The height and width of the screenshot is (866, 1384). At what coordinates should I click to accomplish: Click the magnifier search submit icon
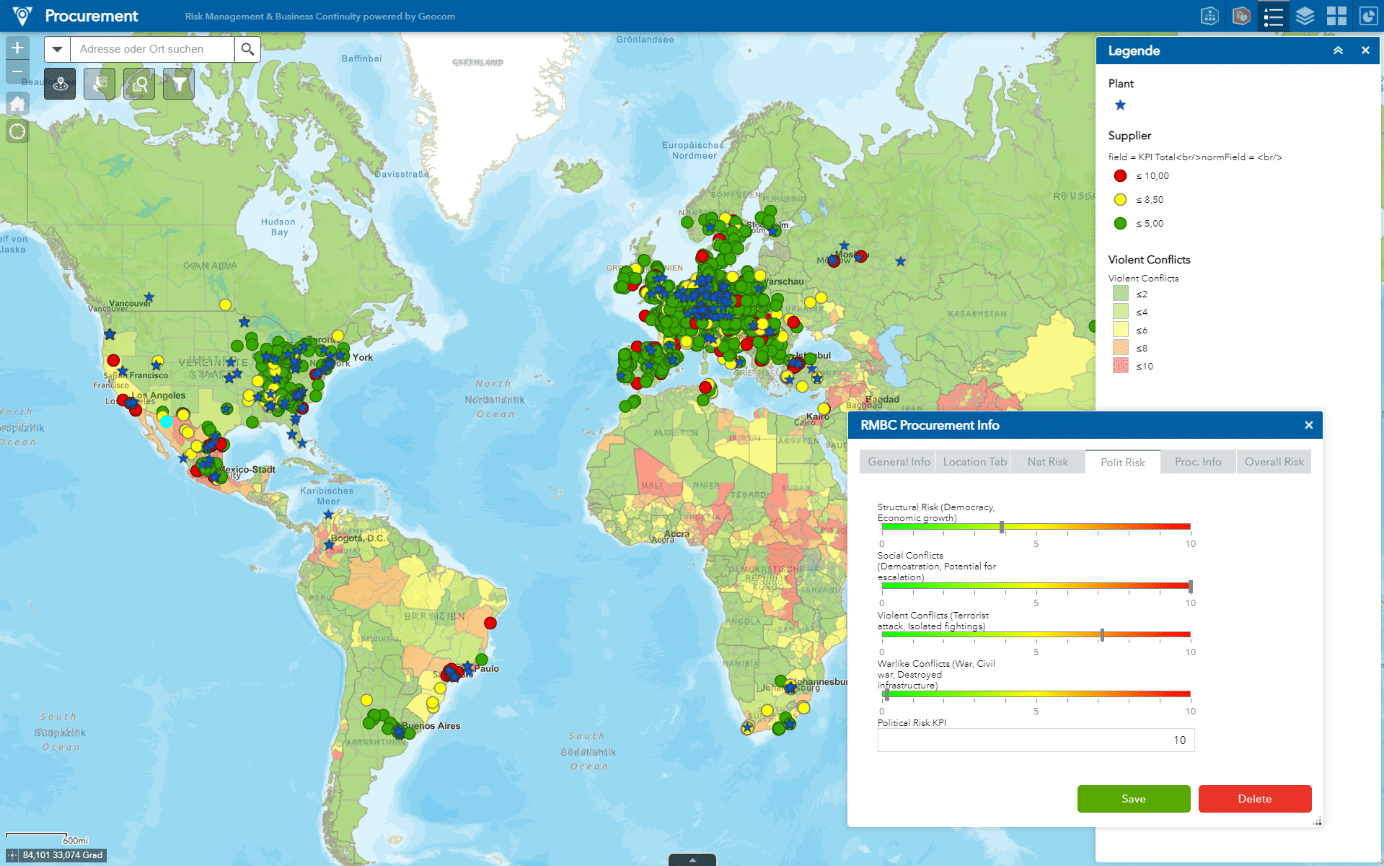click(248, 49)
